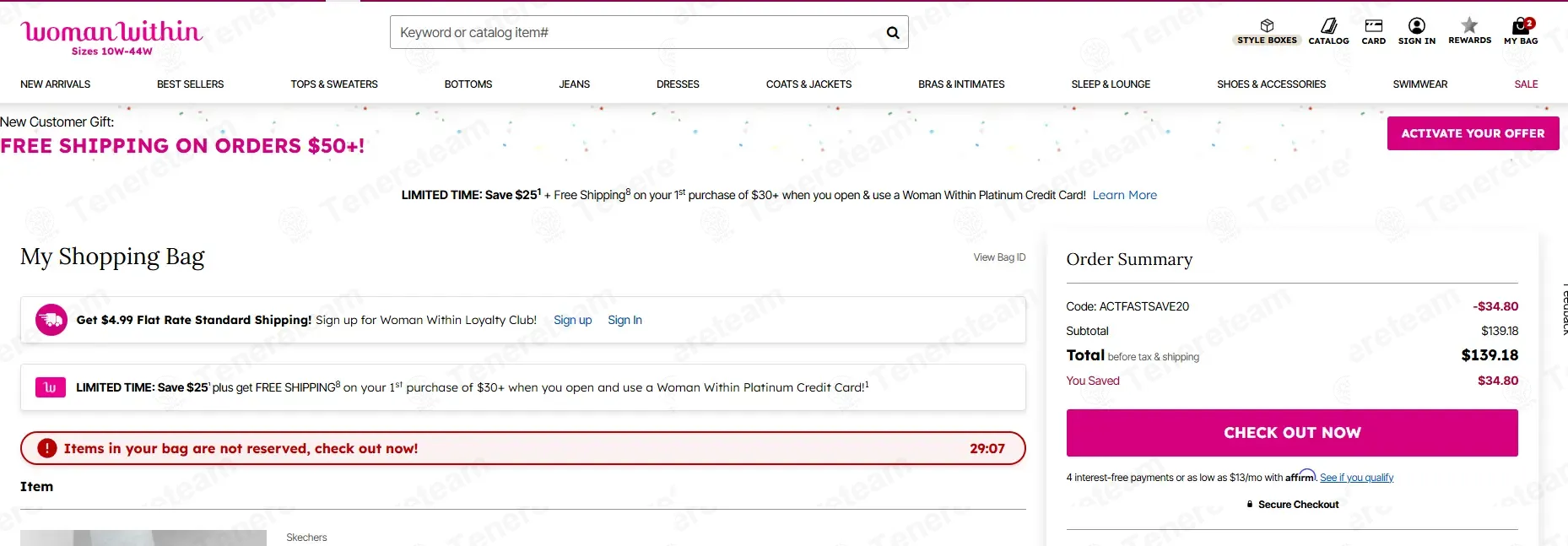Open the Rewards star icon
The image size is (1568, 546).
pos(1469,31)
